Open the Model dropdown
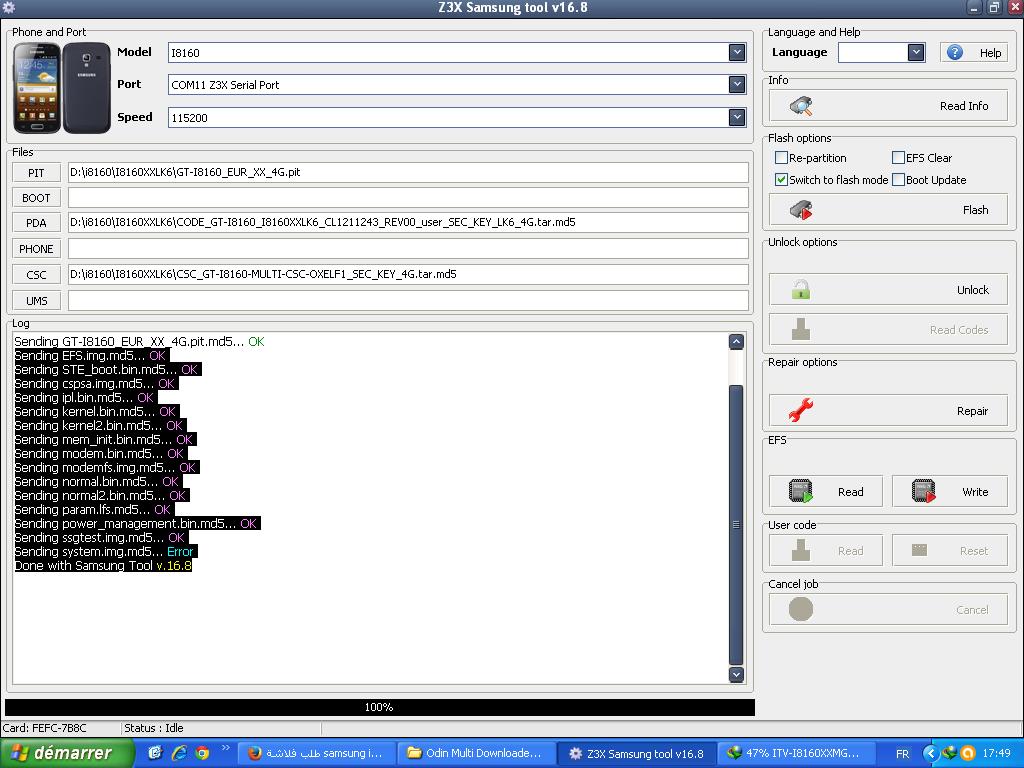Screen dimensions: 1024x768 point(737,52)
